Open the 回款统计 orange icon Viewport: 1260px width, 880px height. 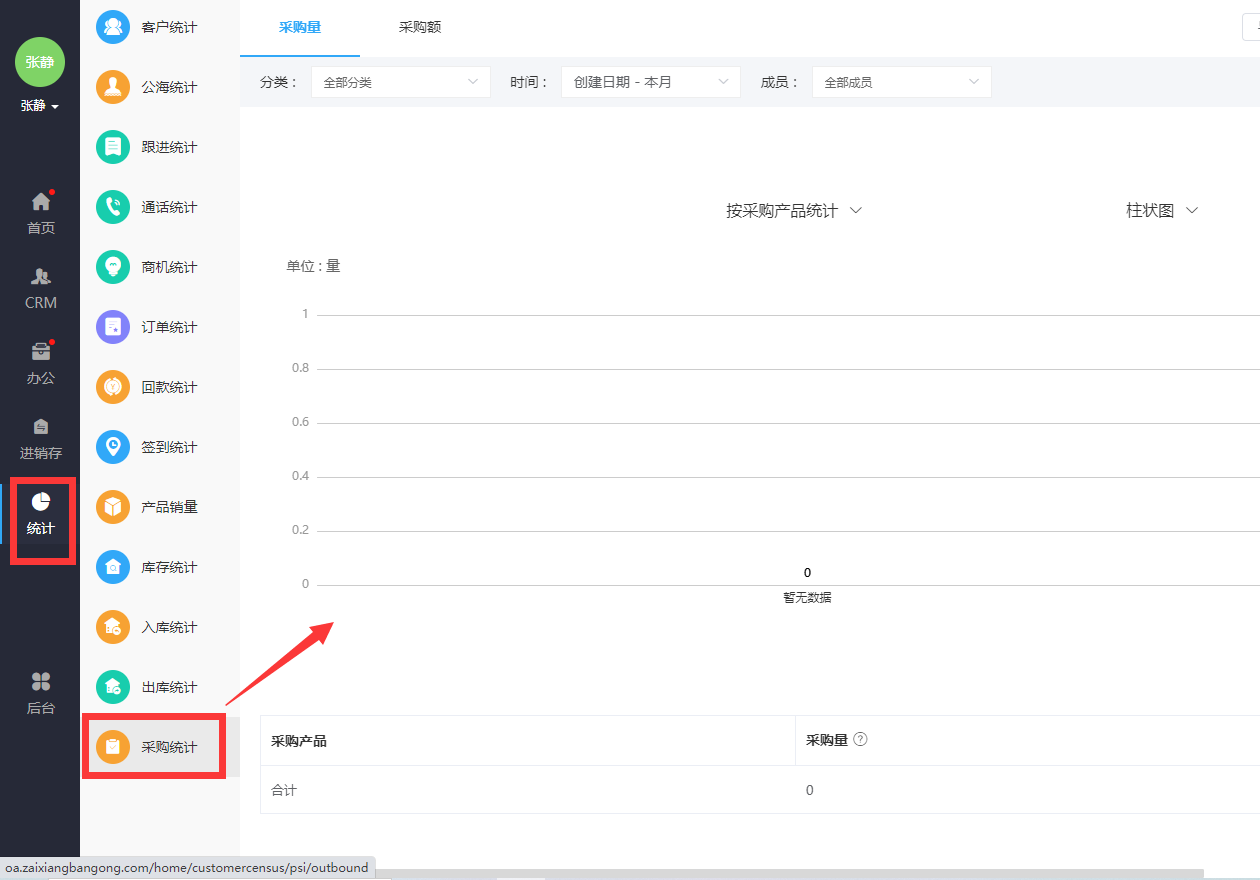[x=113, y=387]
